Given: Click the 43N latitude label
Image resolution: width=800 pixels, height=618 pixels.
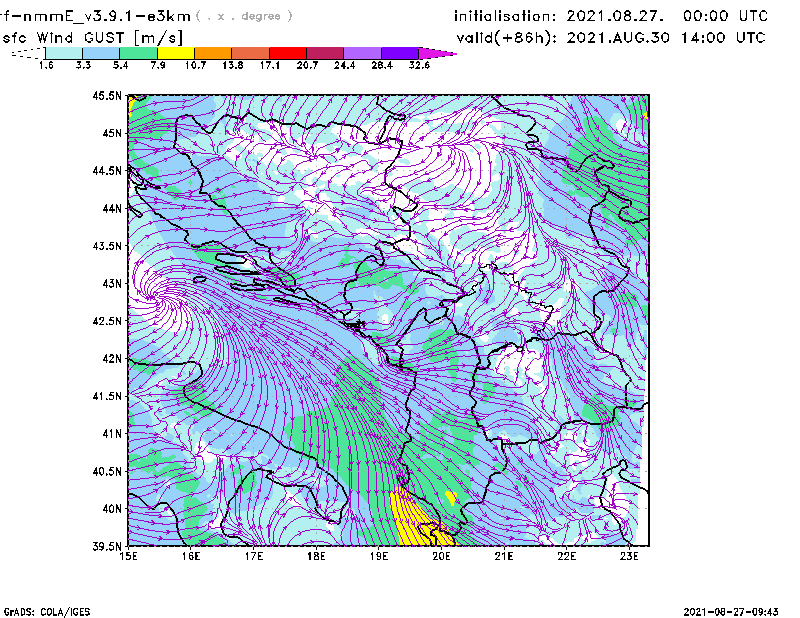Looking at the screenshot, I should pos(112,283).
